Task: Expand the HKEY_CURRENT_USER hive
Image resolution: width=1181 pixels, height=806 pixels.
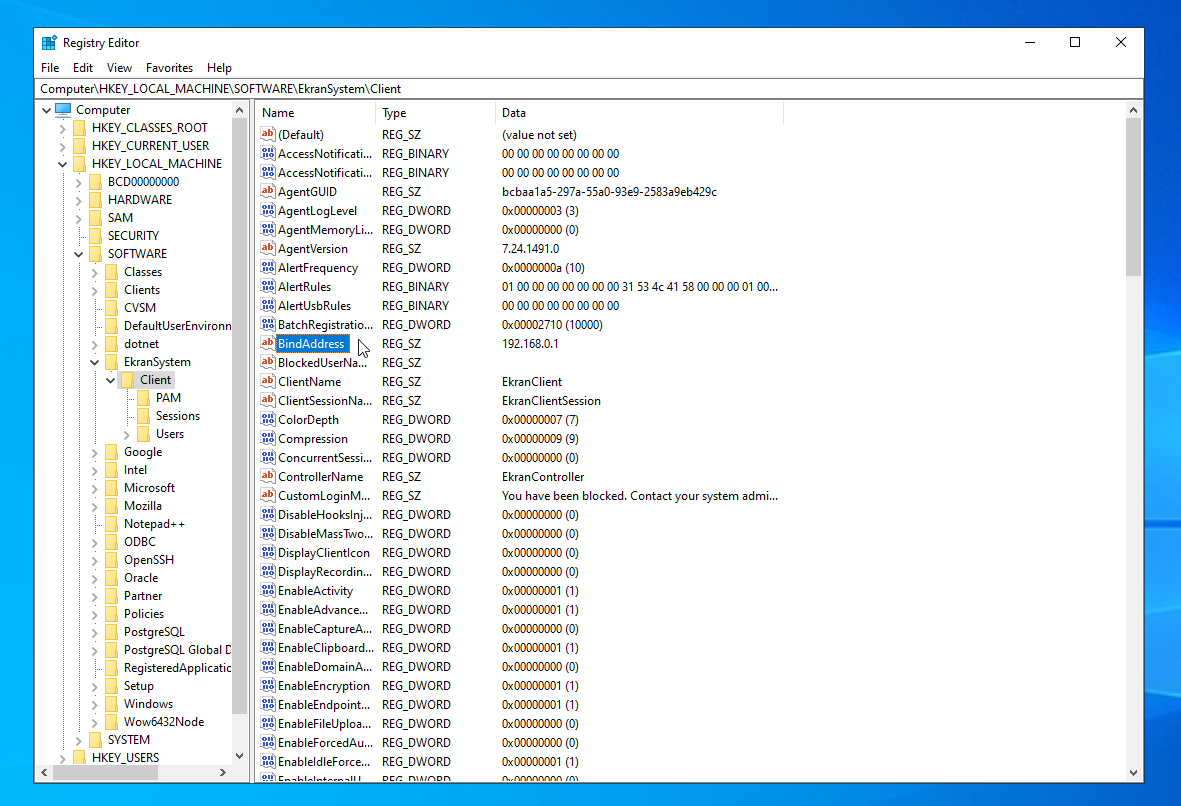Action: click(63, 146)
